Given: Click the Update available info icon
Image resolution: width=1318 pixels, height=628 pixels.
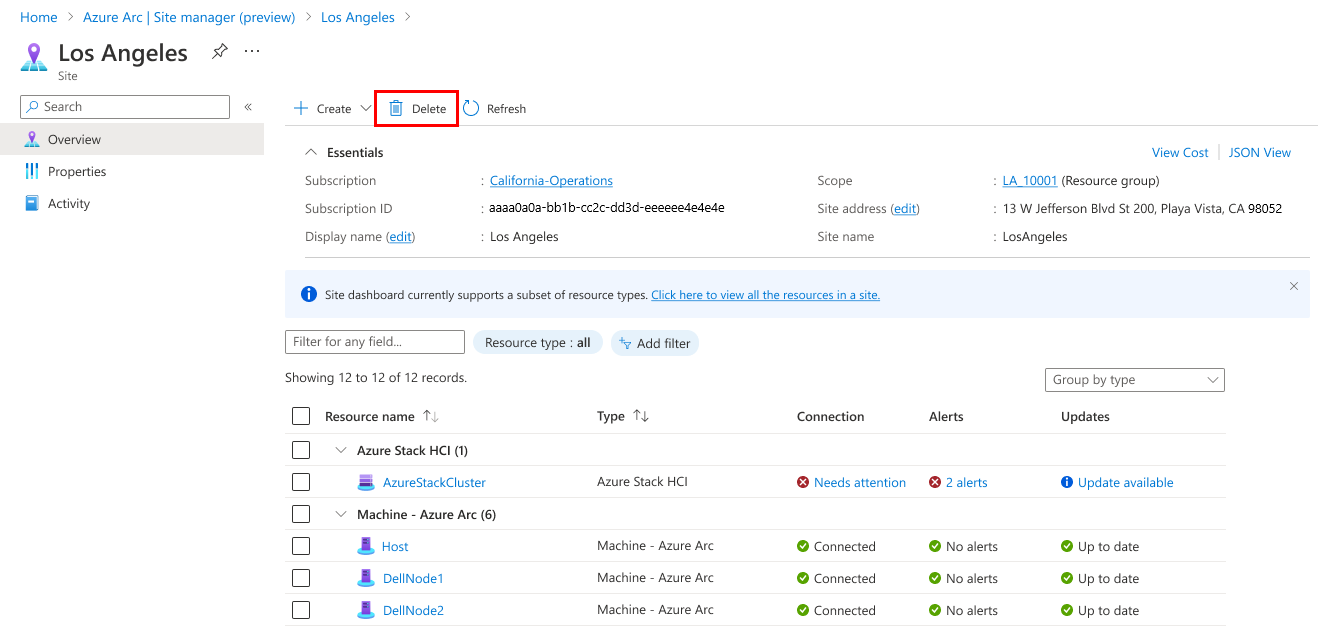Looking at the screenshot, I should click(1066, 482).
